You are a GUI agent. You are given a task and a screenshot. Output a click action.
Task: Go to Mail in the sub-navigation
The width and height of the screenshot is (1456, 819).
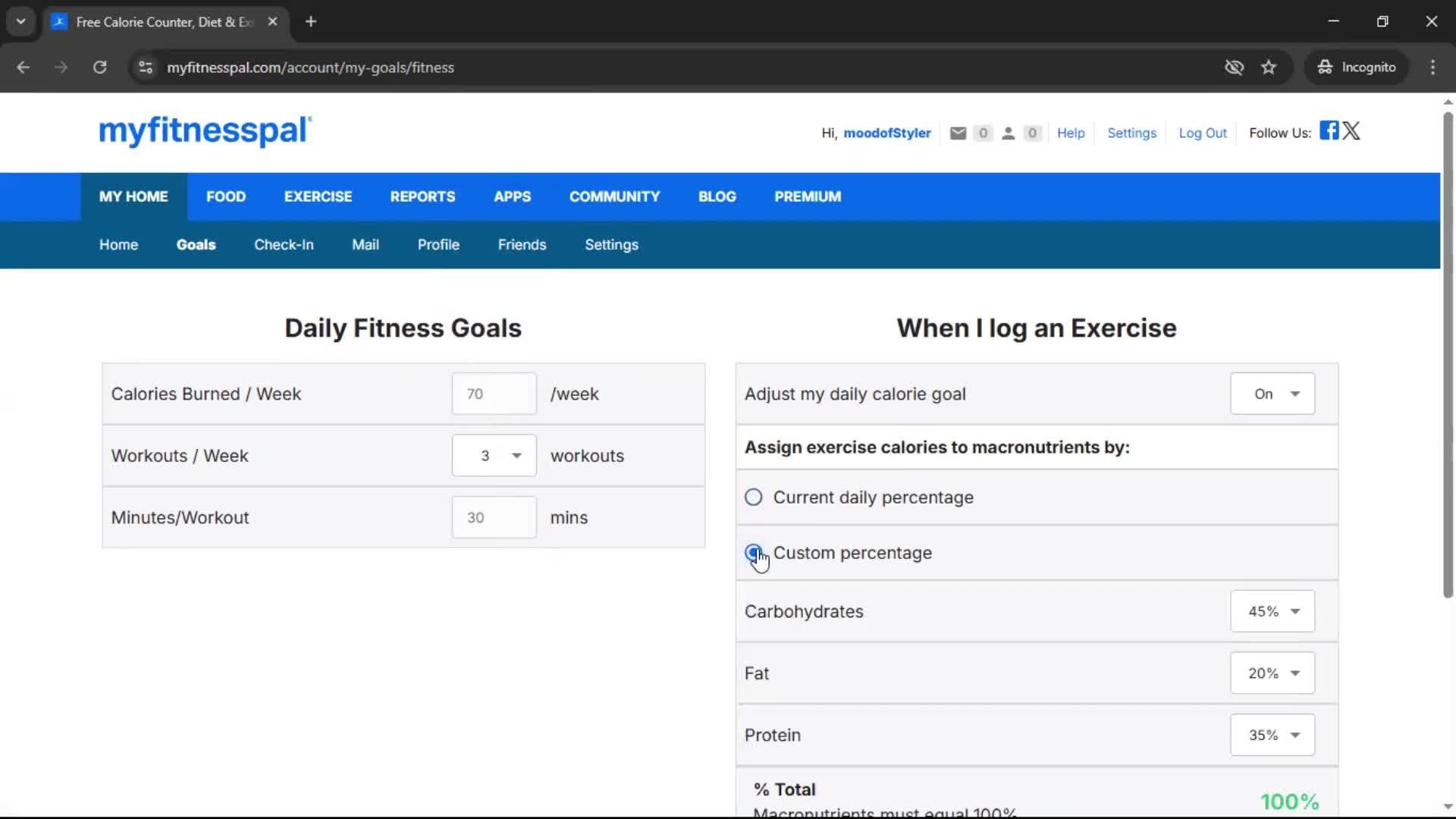(365, 245)
